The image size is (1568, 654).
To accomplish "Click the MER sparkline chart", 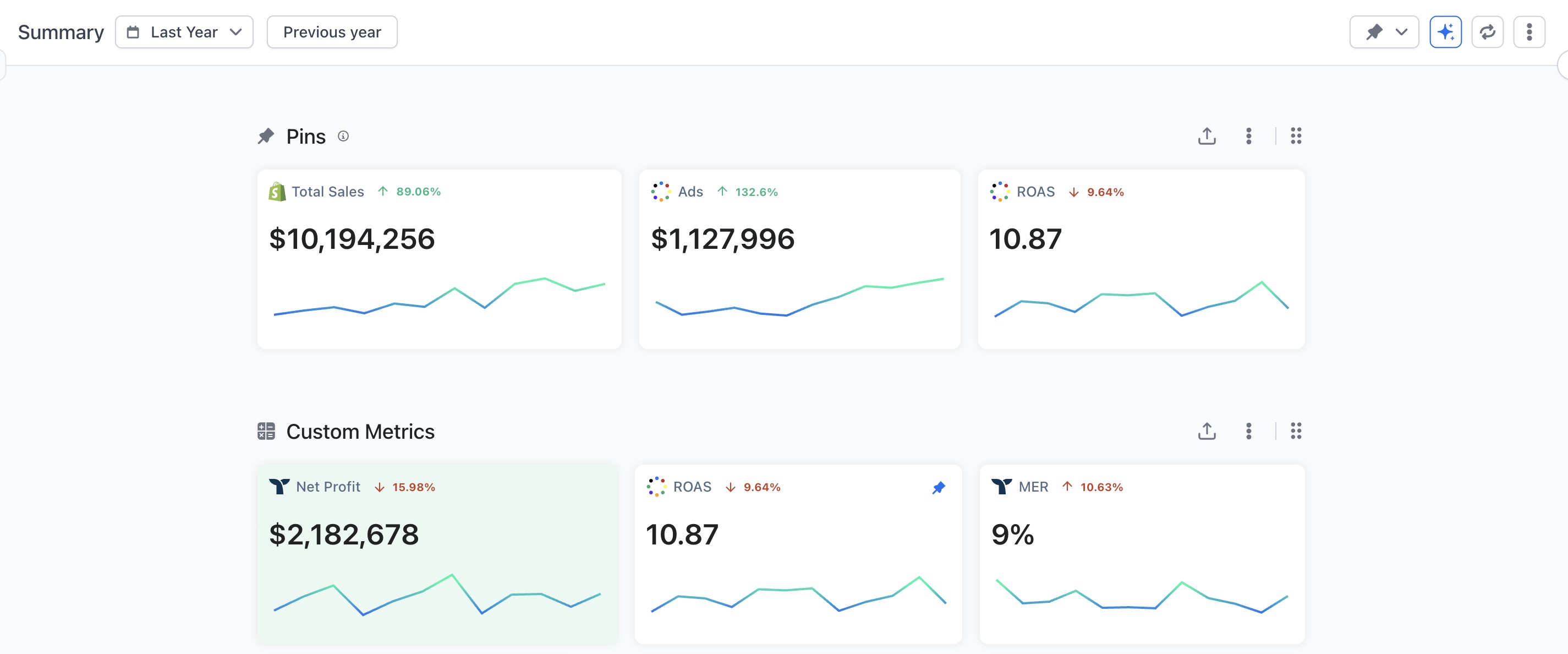I will click(1141, 596).
